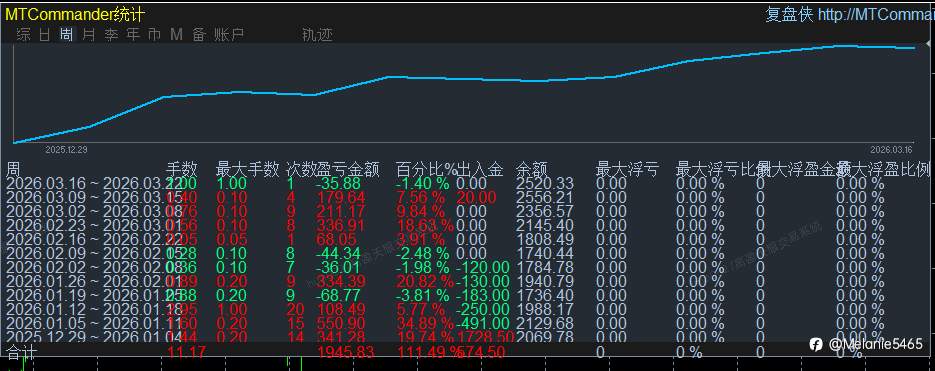
Task: Click the -491.00 withdrawal value
Action: tap(483, 323)
